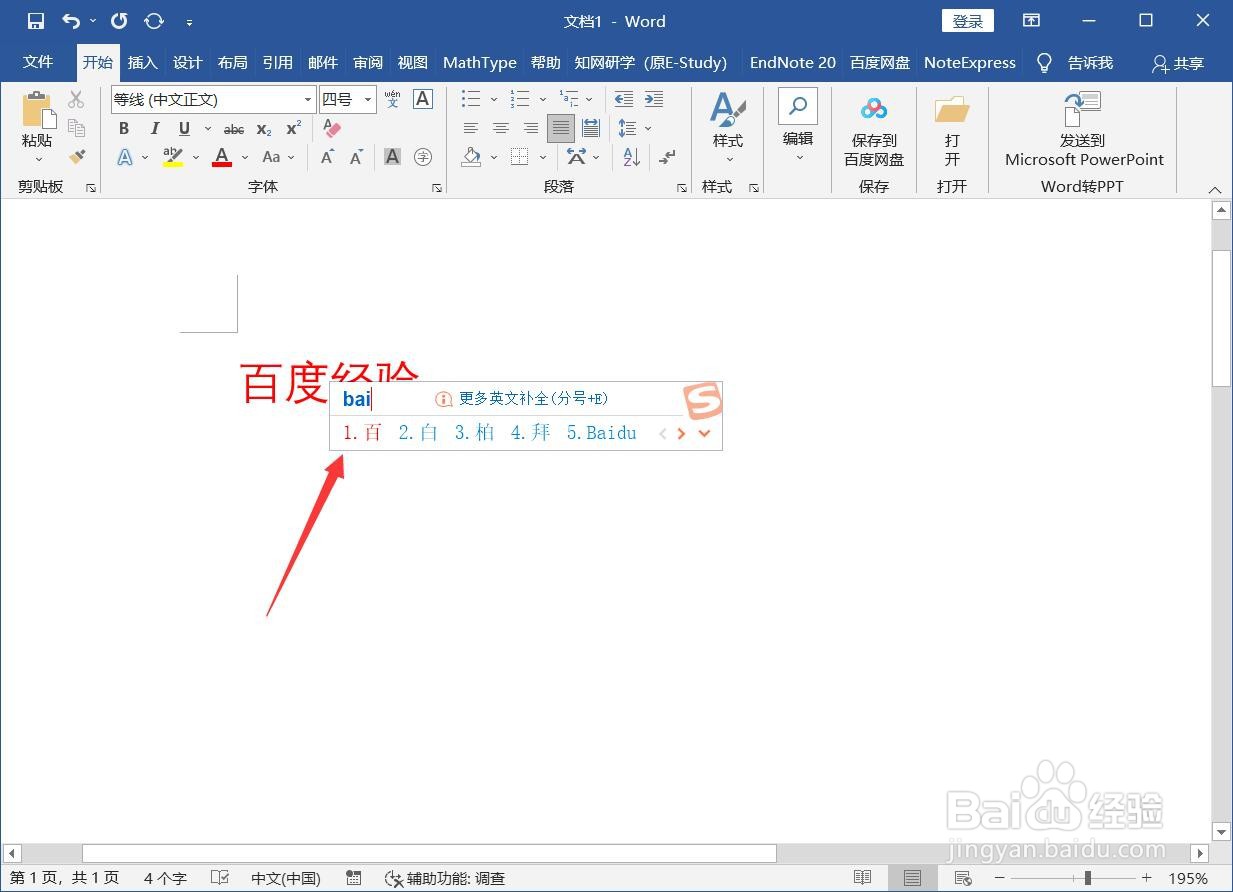Screen dimensions: 1233x892
Task: Expand the font name dropdown
Action: 308,99
